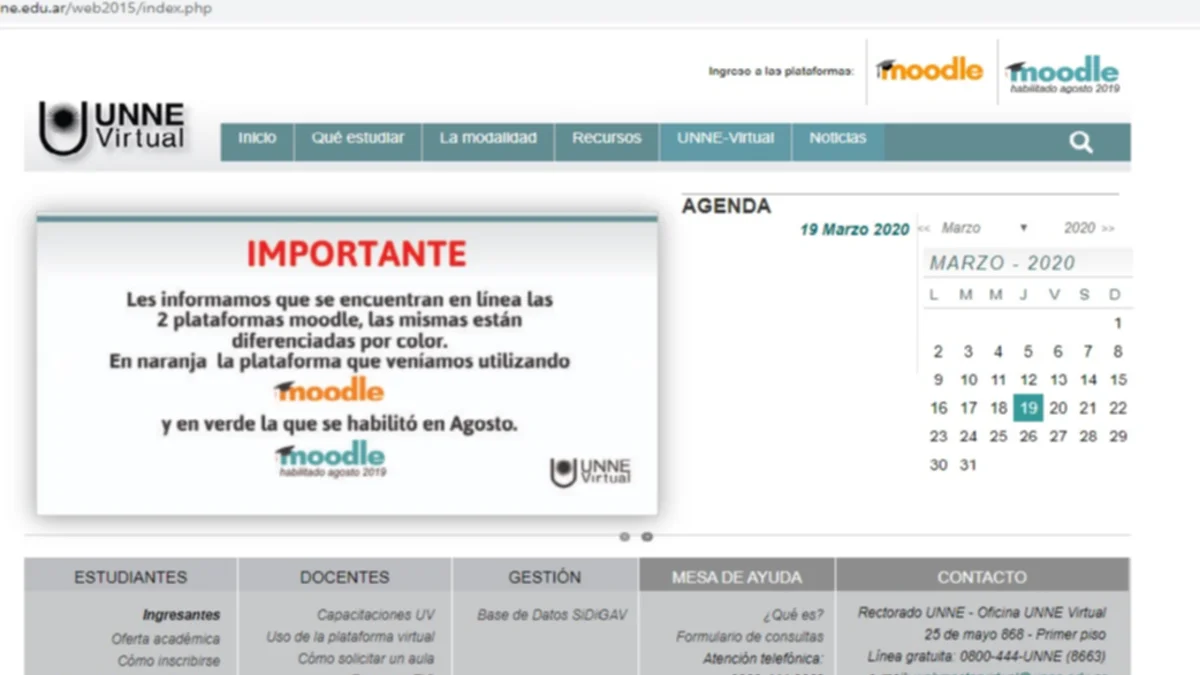This screenshot has height=675, width=1200.
Task: Open the search magnifier icon in navigation bar
Action: click(1081, 142)
